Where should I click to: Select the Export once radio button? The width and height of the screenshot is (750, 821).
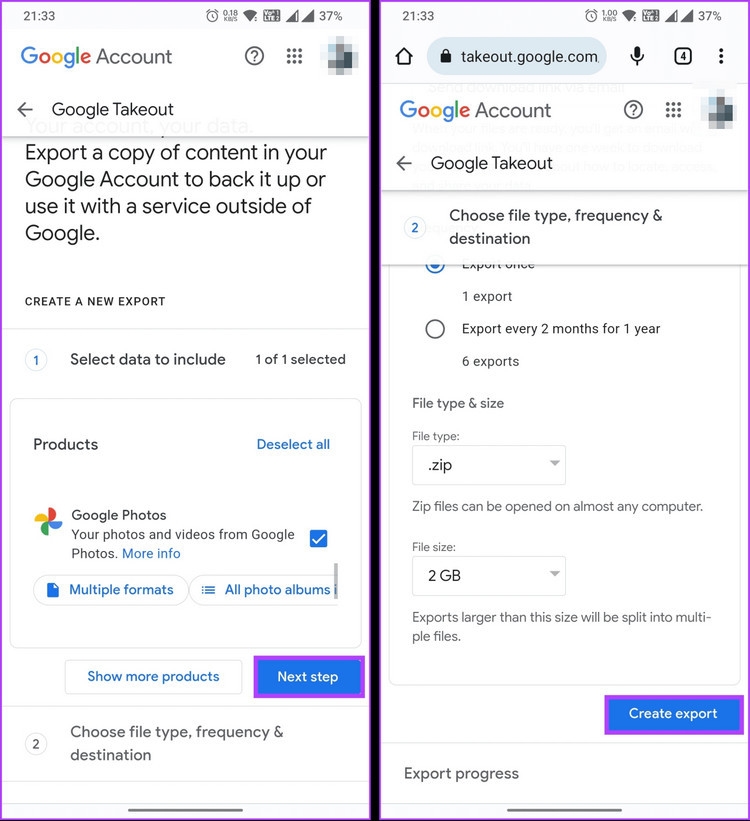tap(435, 264)
